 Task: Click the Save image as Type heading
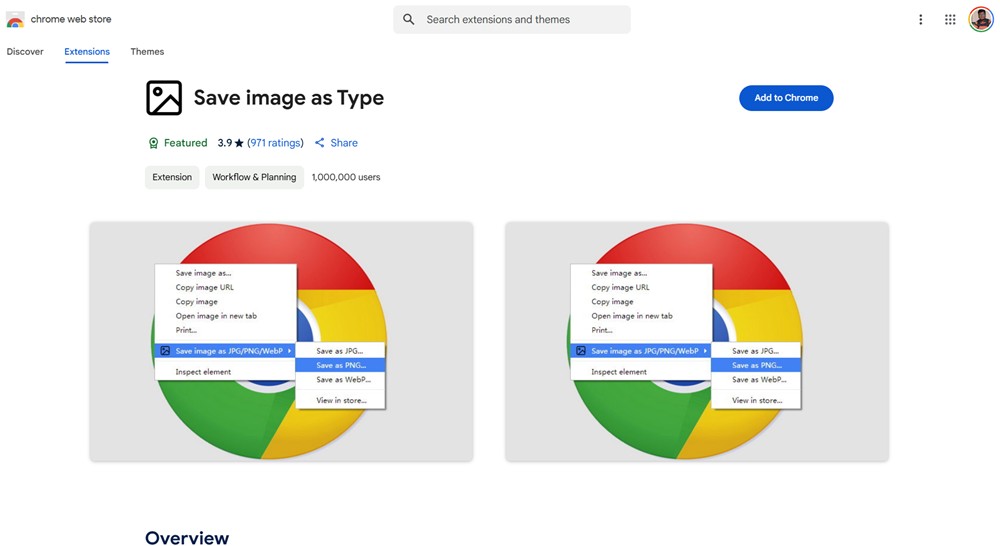[289, 98]
